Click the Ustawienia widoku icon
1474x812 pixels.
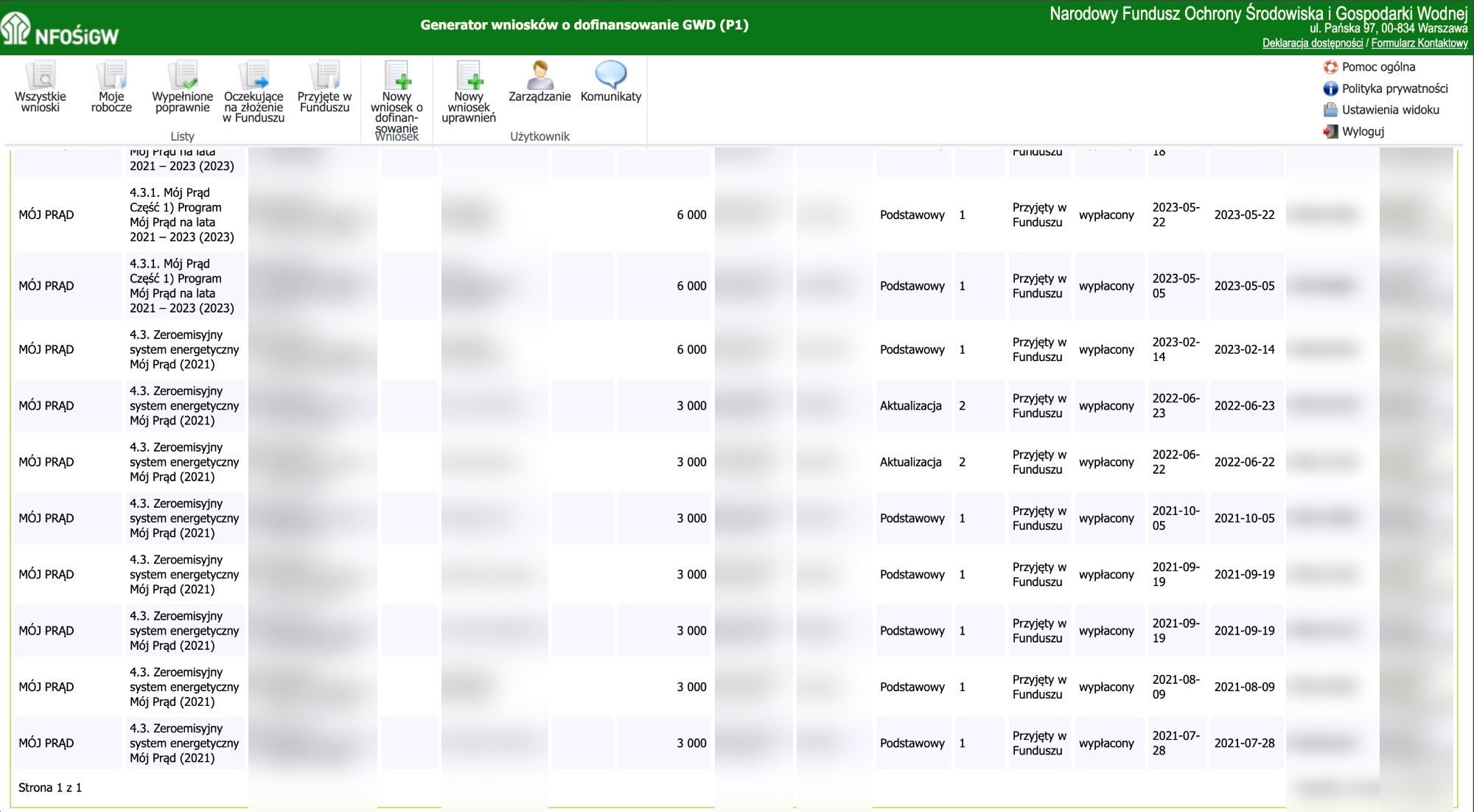point(1330,110)
